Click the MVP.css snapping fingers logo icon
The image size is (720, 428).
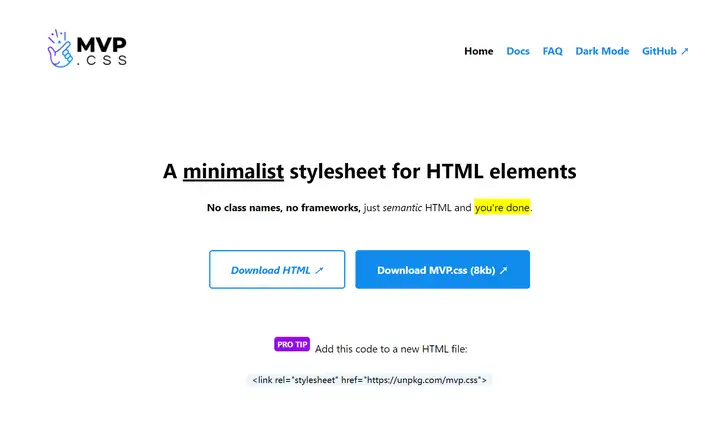[x=60, y=49]
